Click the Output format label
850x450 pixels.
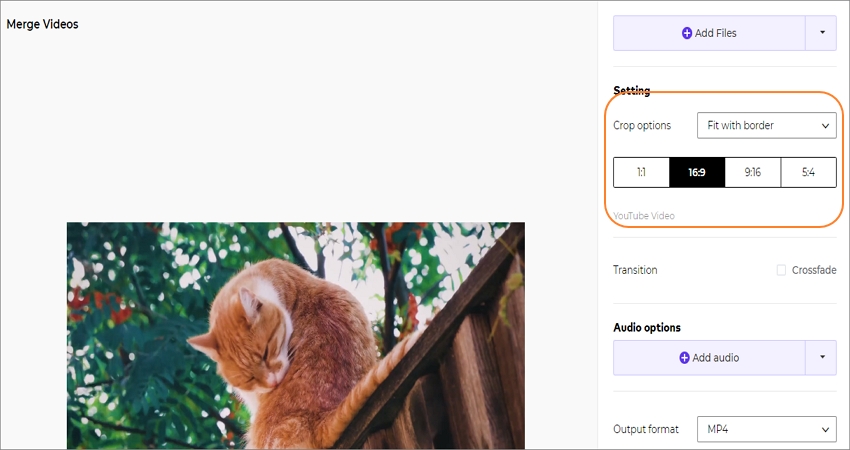coord(646,429)
